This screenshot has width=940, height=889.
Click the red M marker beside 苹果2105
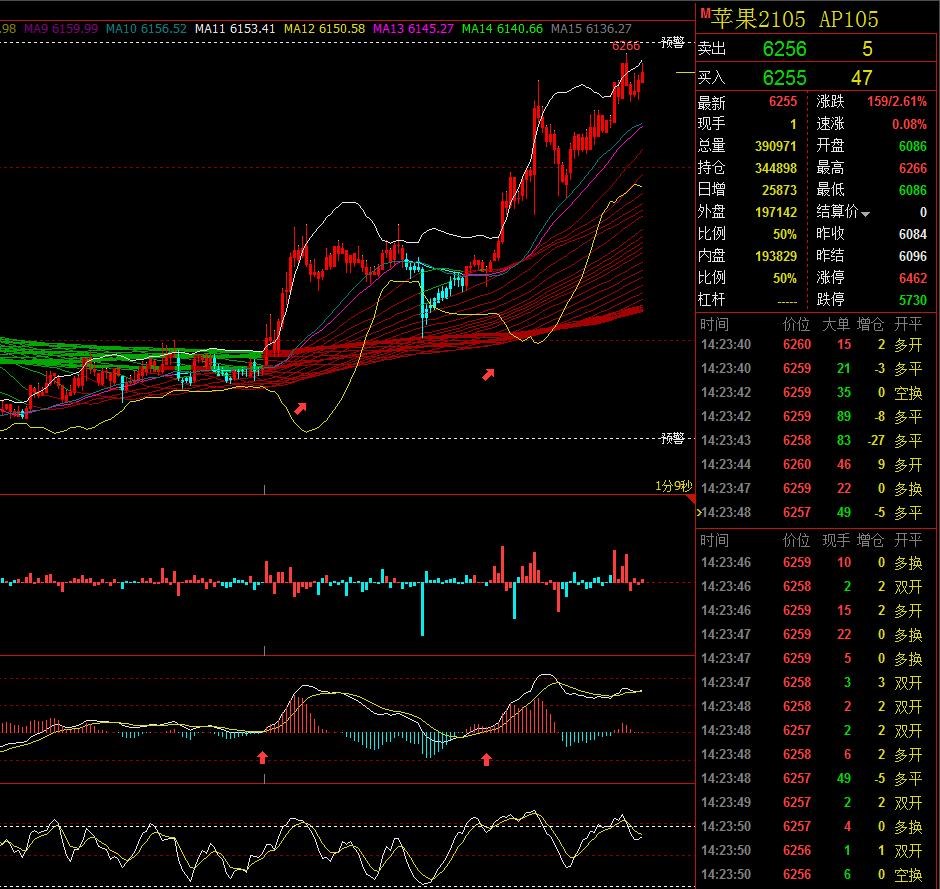pyautogui.click(x=705, y=13)
